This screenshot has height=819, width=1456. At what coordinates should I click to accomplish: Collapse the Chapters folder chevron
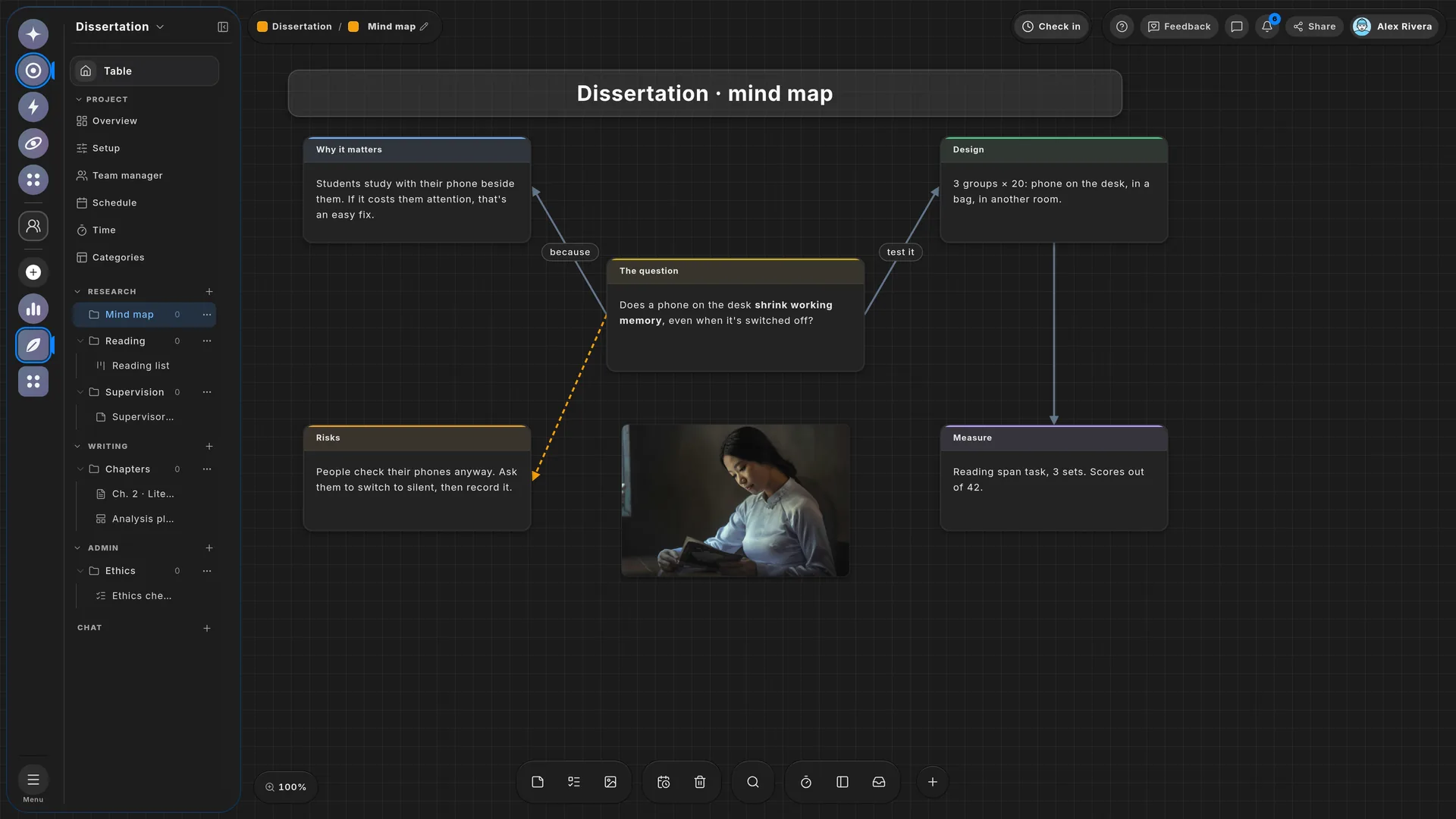click(x=80, y=469)
